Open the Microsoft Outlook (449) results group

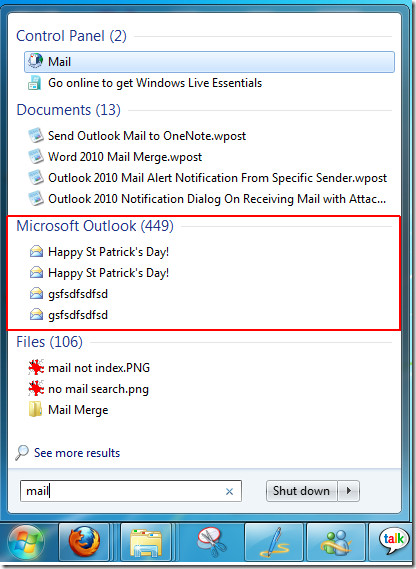[x=95, y=226]
